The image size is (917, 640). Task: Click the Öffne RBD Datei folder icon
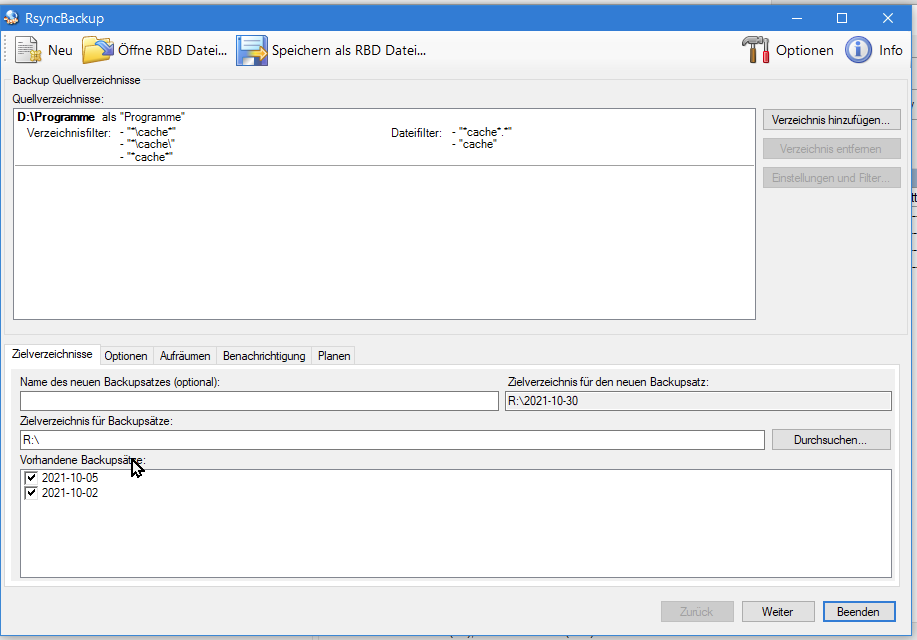[97, 50]
